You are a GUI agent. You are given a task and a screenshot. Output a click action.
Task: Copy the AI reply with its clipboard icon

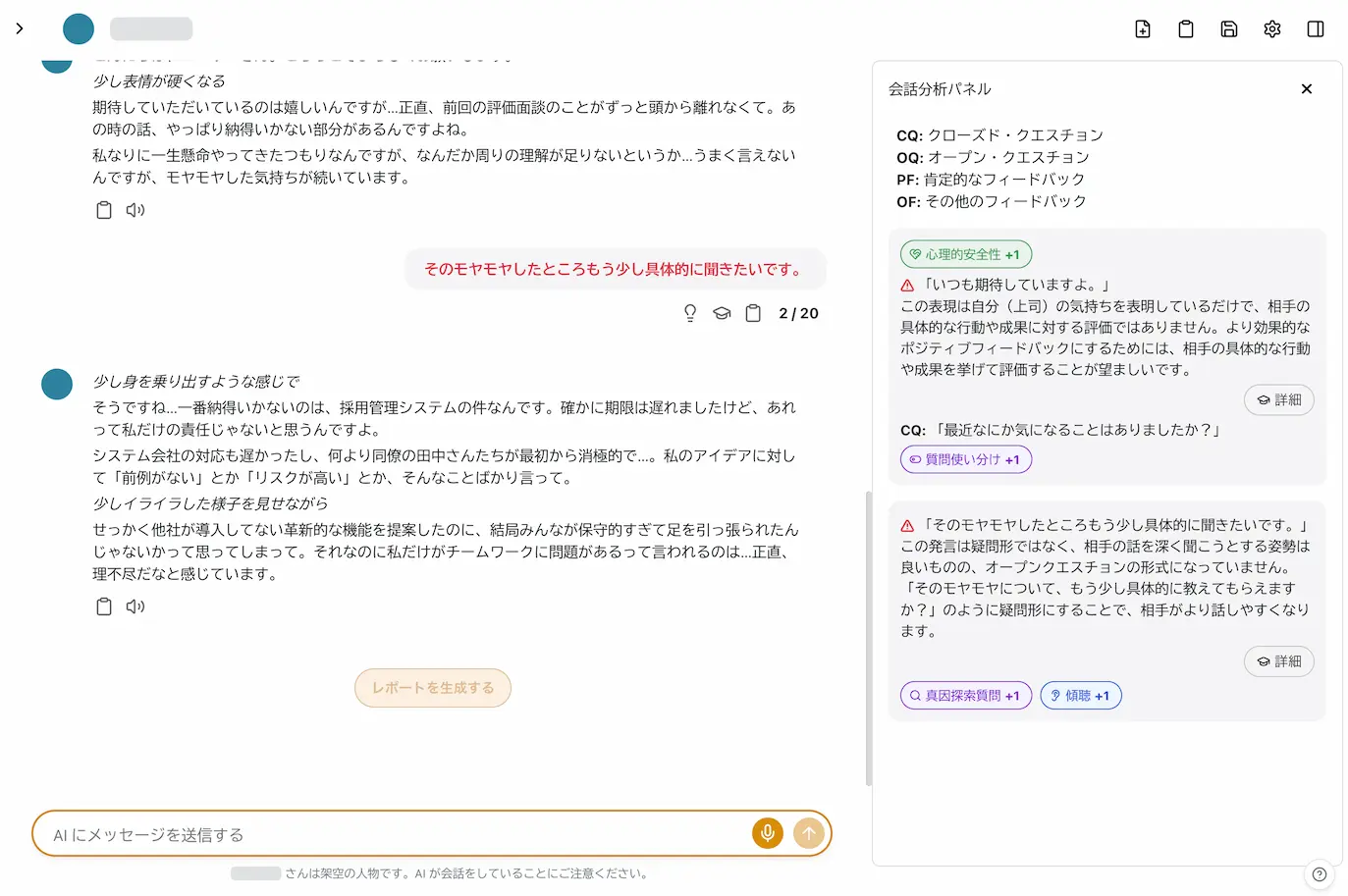[x=104, y=606]
